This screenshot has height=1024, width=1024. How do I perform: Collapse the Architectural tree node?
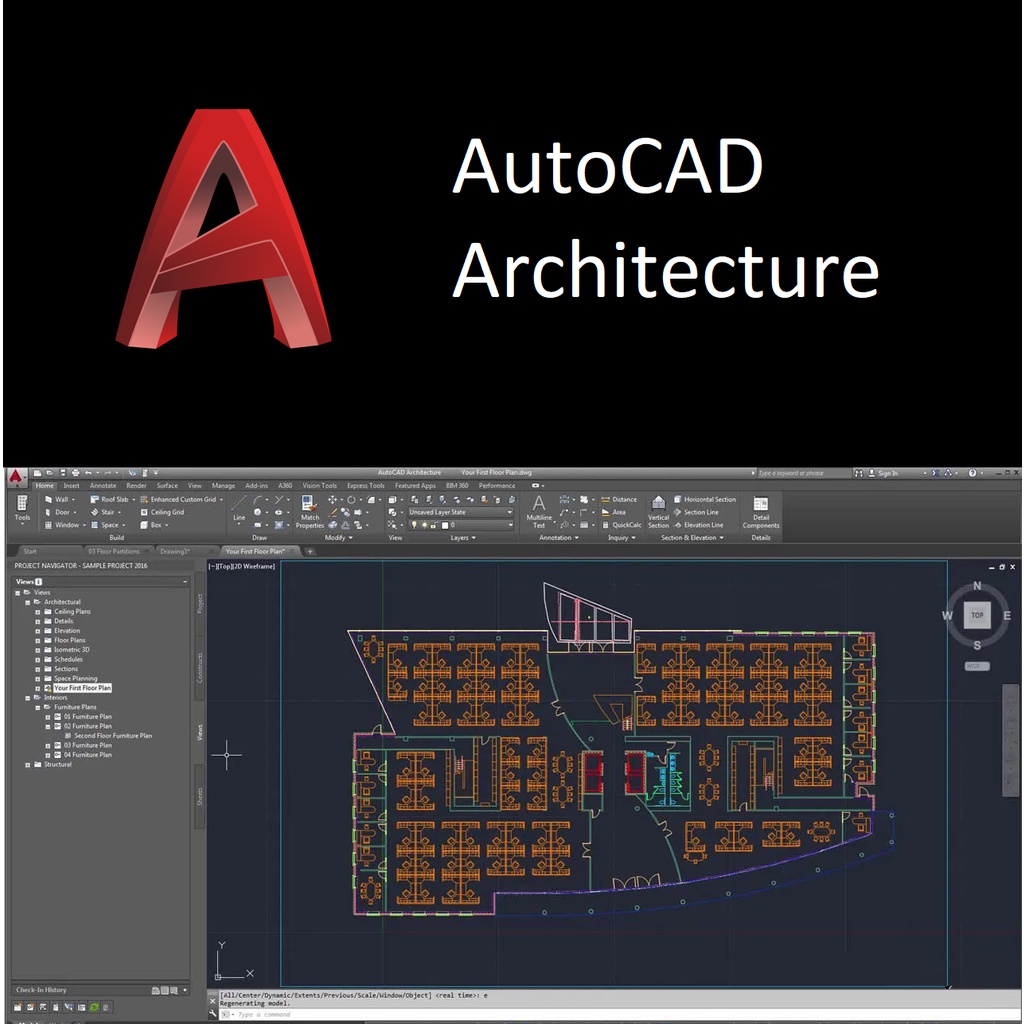[x=28, y=602]
